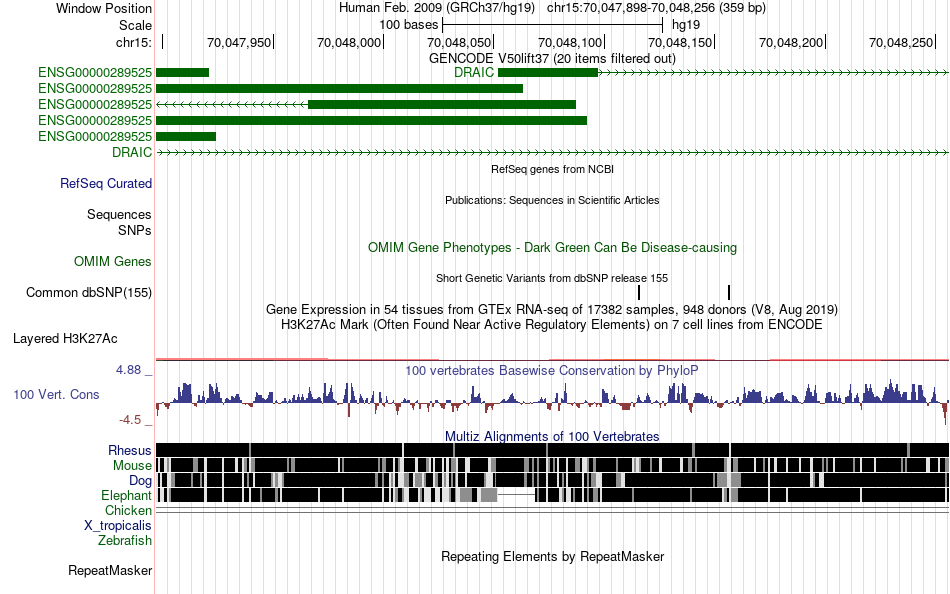Image resolution: width=950 pixels, height=594 pixels.
Task: Click the "4.88" PhyloP upper scale value
Action: (x=128, y=370)
